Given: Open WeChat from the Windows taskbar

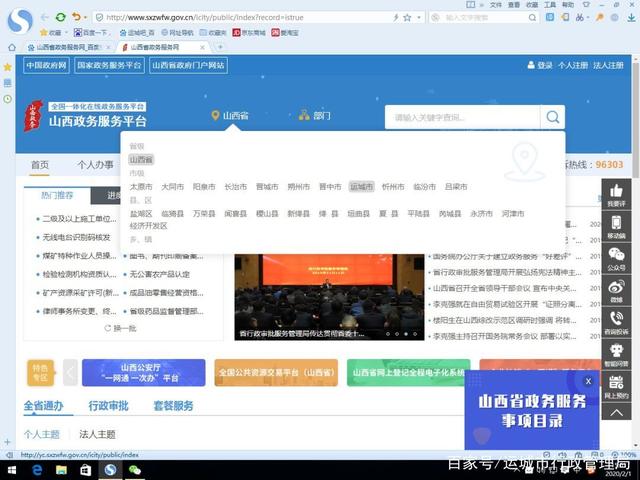Looking at the screenshot, I should [x=132, y=469].
